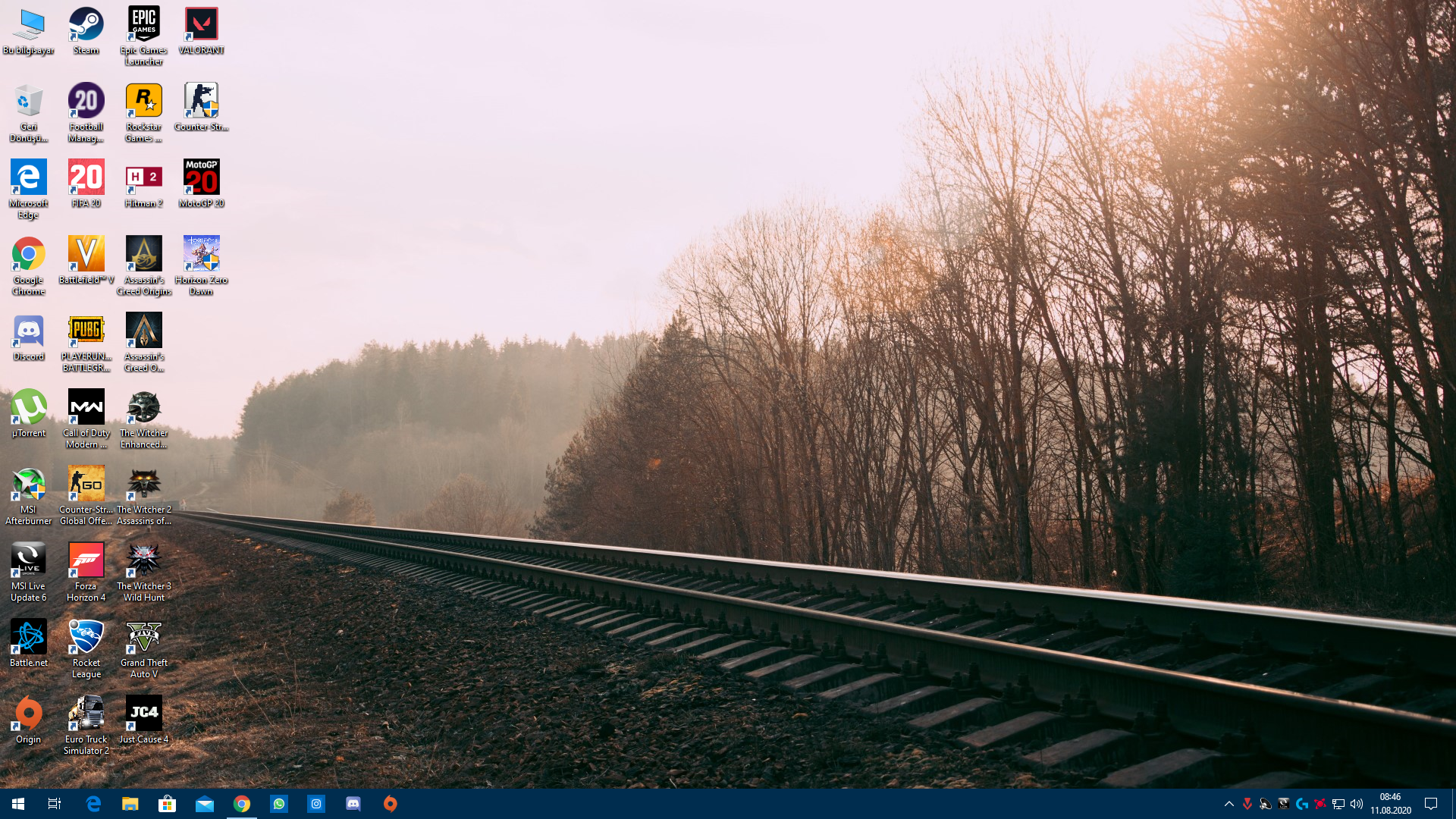Click the Epic Games Launcher icon
The height and width of the screenshot is (819, 1456).
click(143, 25)
